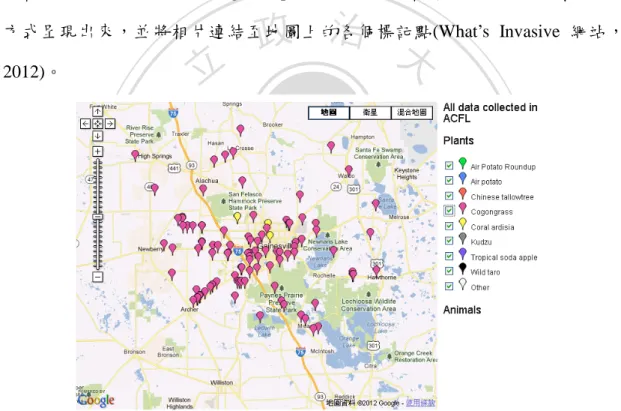The image size is (621, 411).
Task: Uncheck the Coral ardisia checkbox
Action: tap(449, 226)
